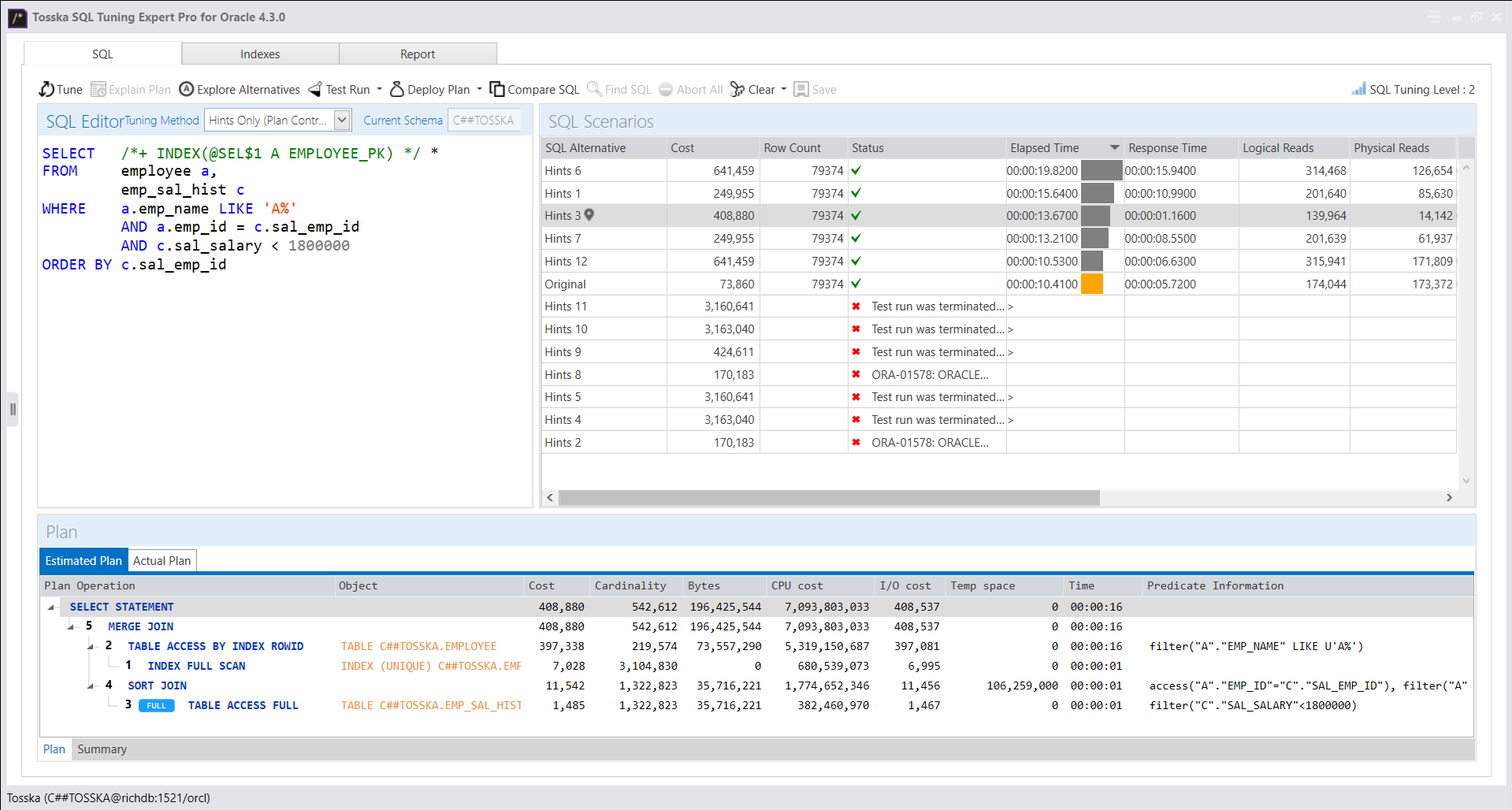Expand the terminated message for Hints 10

click(x=1010, y=329)
